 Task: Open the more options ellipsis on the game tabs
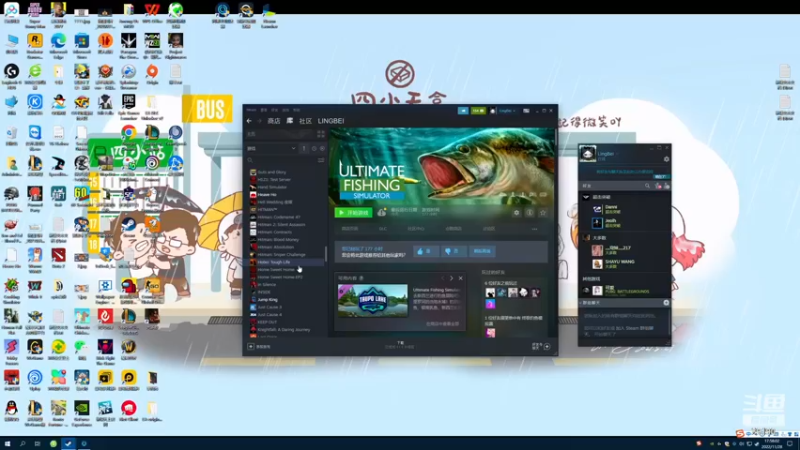click(534, 229)
